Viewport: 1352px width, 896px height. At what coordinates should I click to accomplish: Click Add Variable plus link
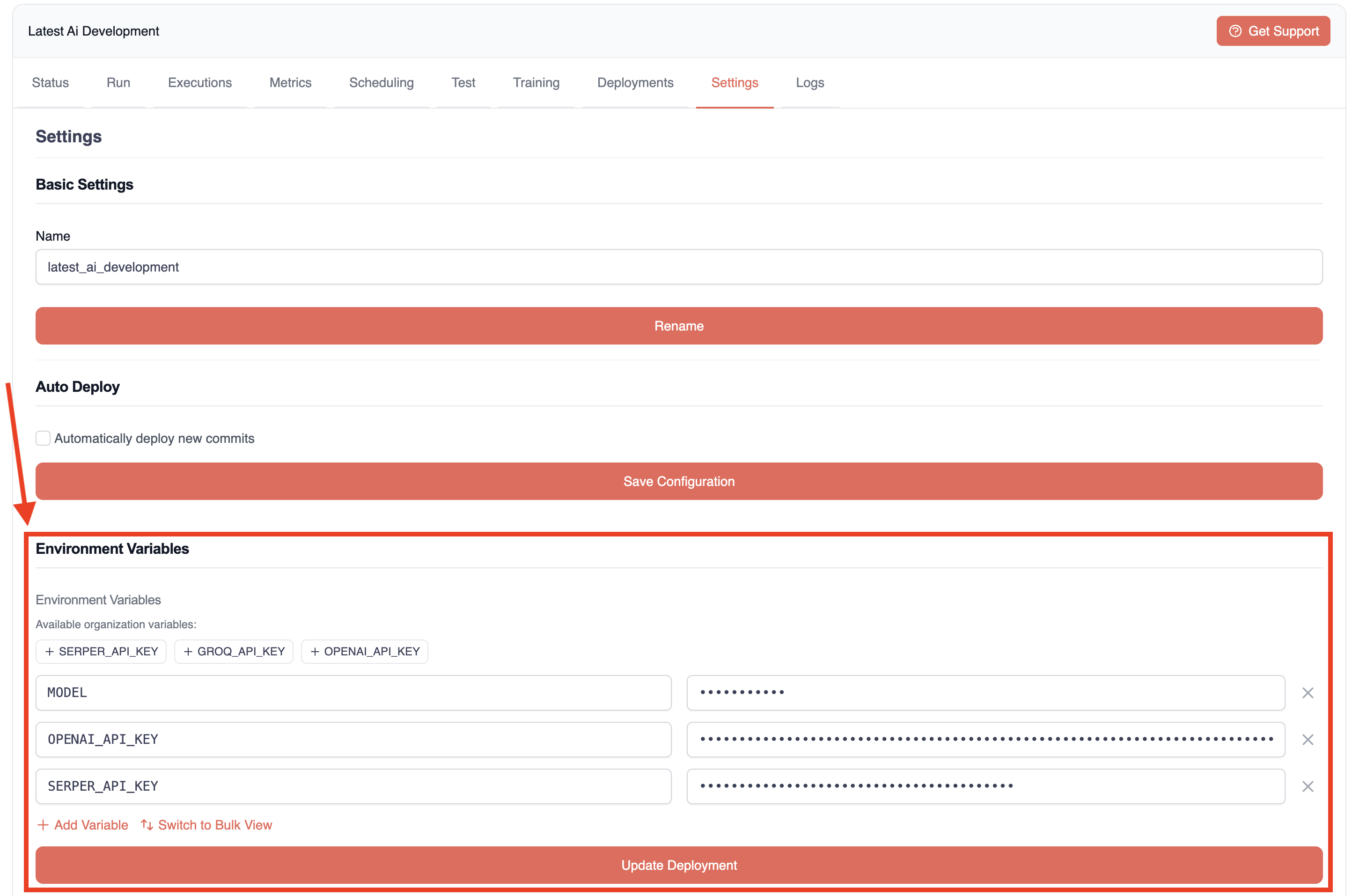[83, 824]
